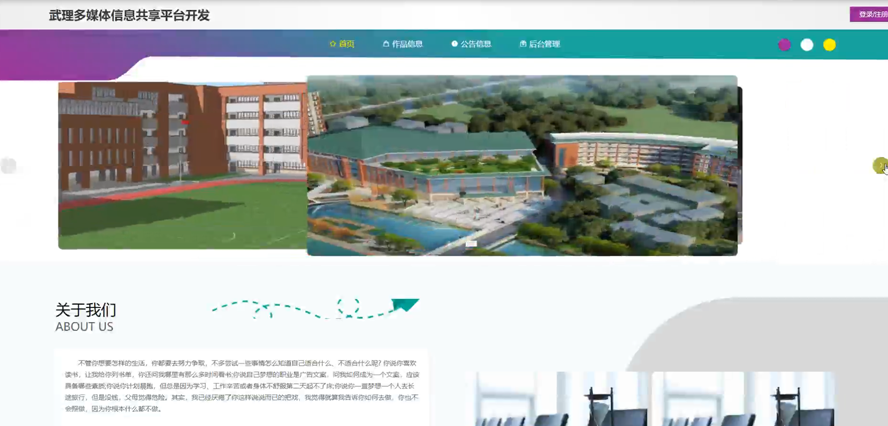The height and width of the screenshot is (426, 888).
Task: Click the white carousel indicator bar
Action: (x=471, y=244)
